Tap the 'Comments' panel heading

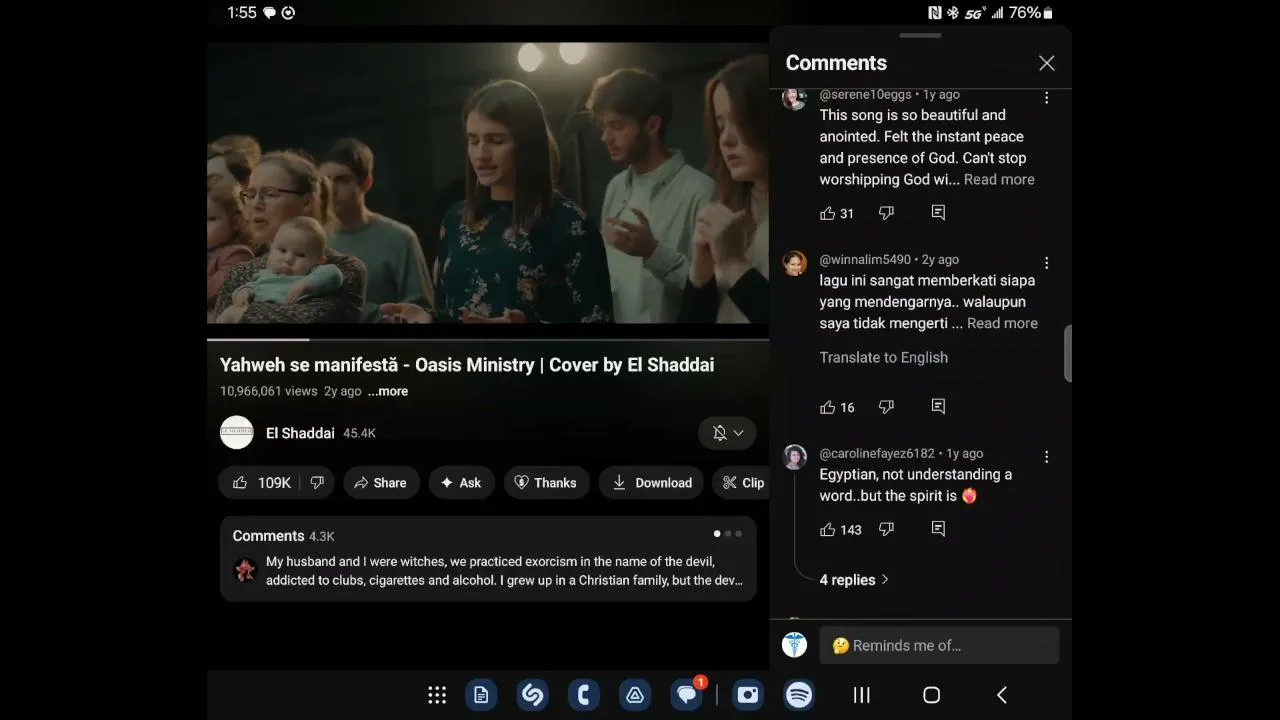(x=836, y=63)
